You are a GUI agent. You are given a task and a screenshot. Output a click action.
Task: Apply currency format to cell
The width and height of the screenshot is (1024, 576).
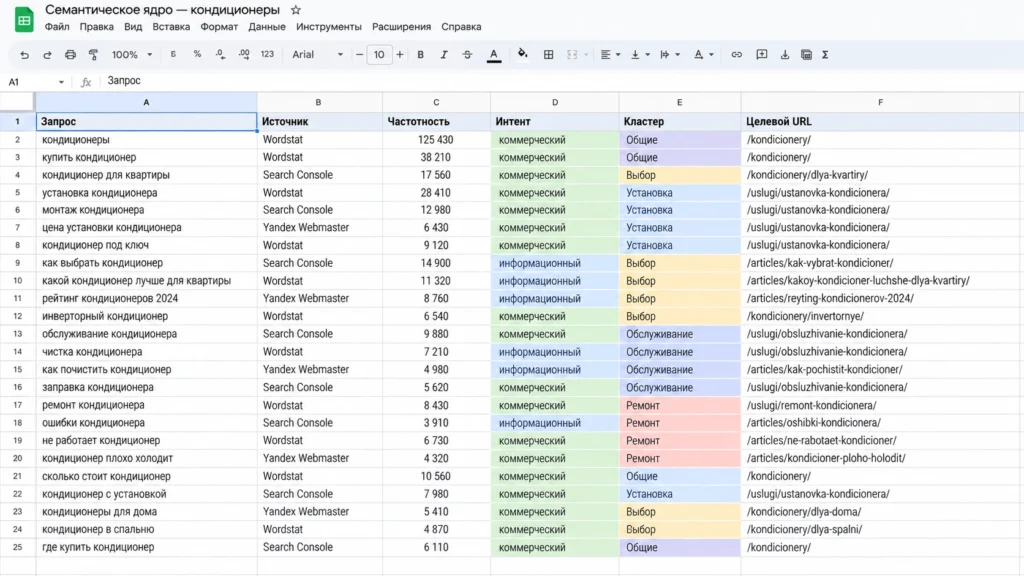(173, 54)
